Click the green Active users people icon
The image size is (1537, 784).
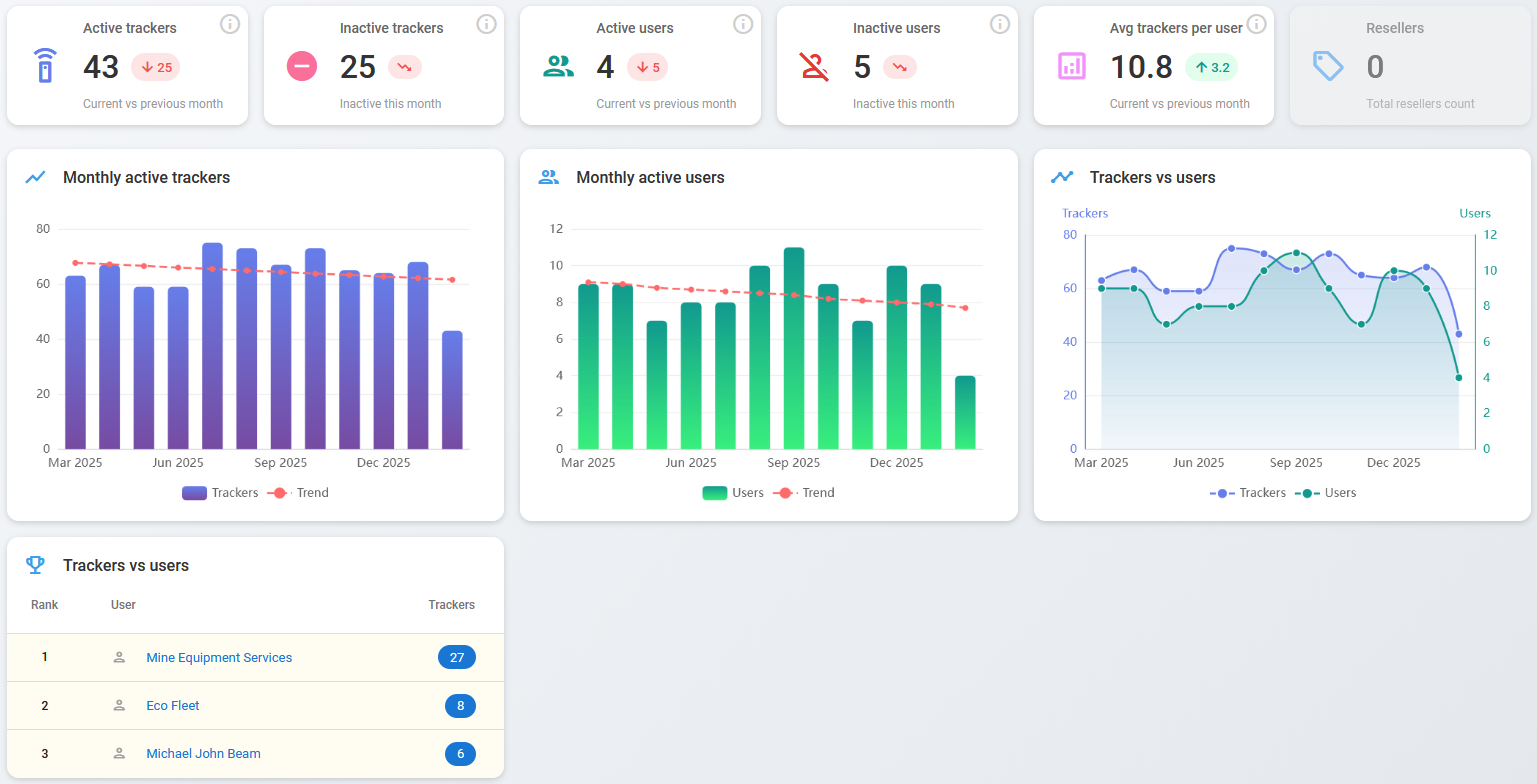[x=558, y=66]
